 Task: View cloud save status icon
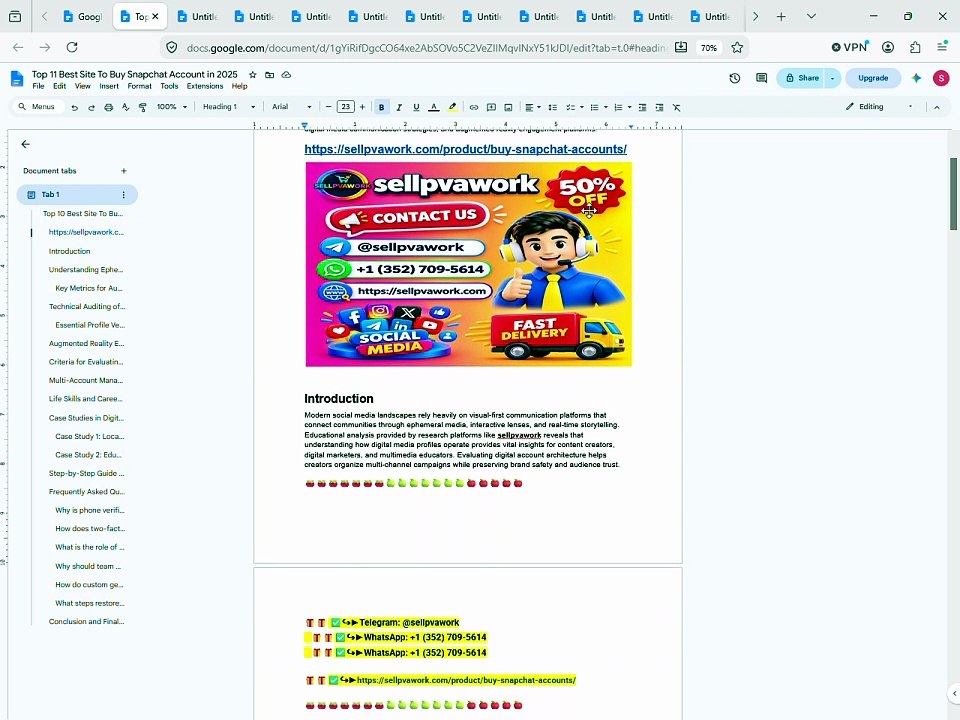286,75
